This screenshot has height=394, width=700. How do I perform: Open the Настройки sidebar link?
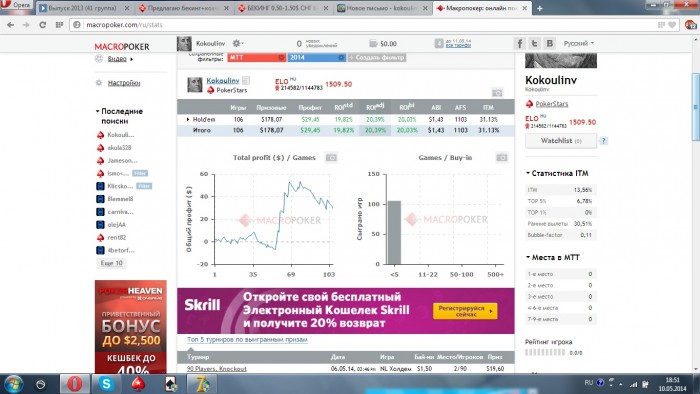pos(124,83)
